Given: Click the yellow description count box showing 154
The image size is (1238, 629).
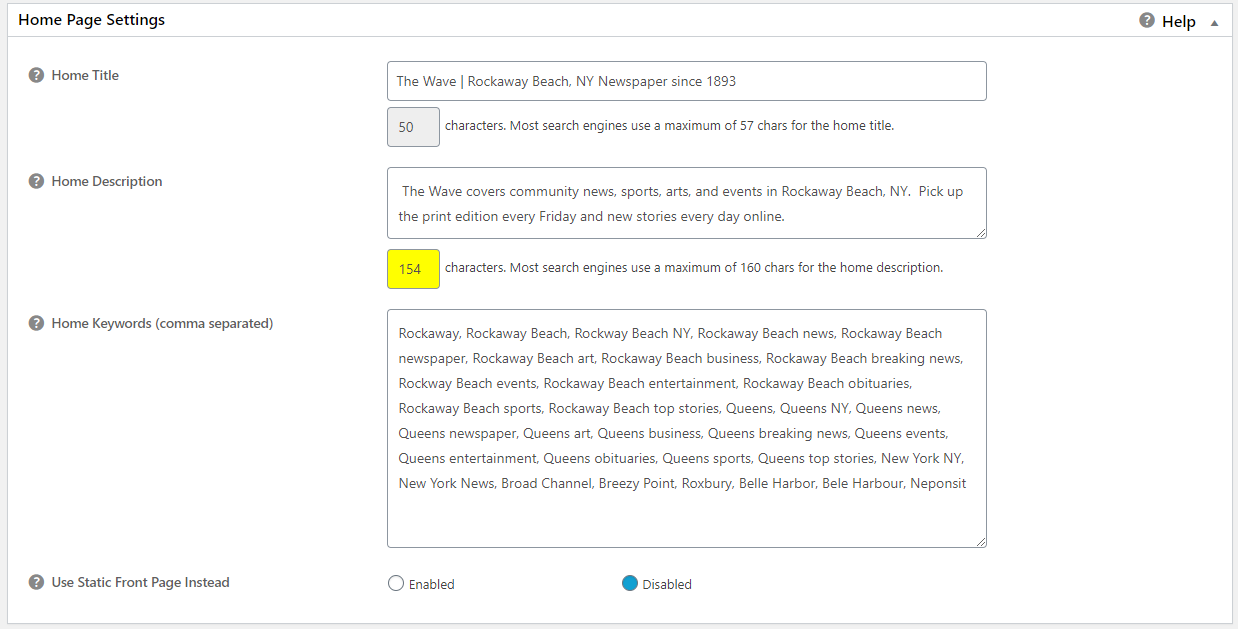Looking at the screenshot, I should pyautogui.click(x=413, y=269).
